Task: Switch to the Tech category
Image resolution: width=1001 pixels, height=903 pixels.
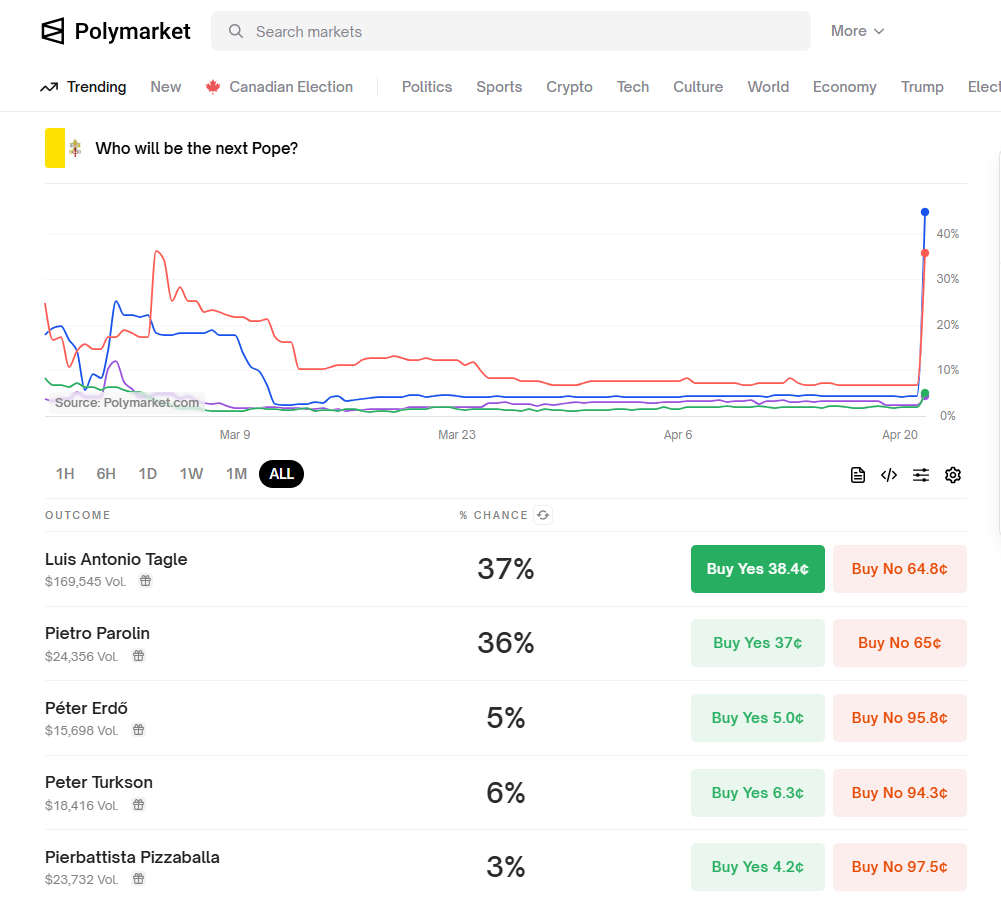Action: pyautogui.click(x=633, y=87)
